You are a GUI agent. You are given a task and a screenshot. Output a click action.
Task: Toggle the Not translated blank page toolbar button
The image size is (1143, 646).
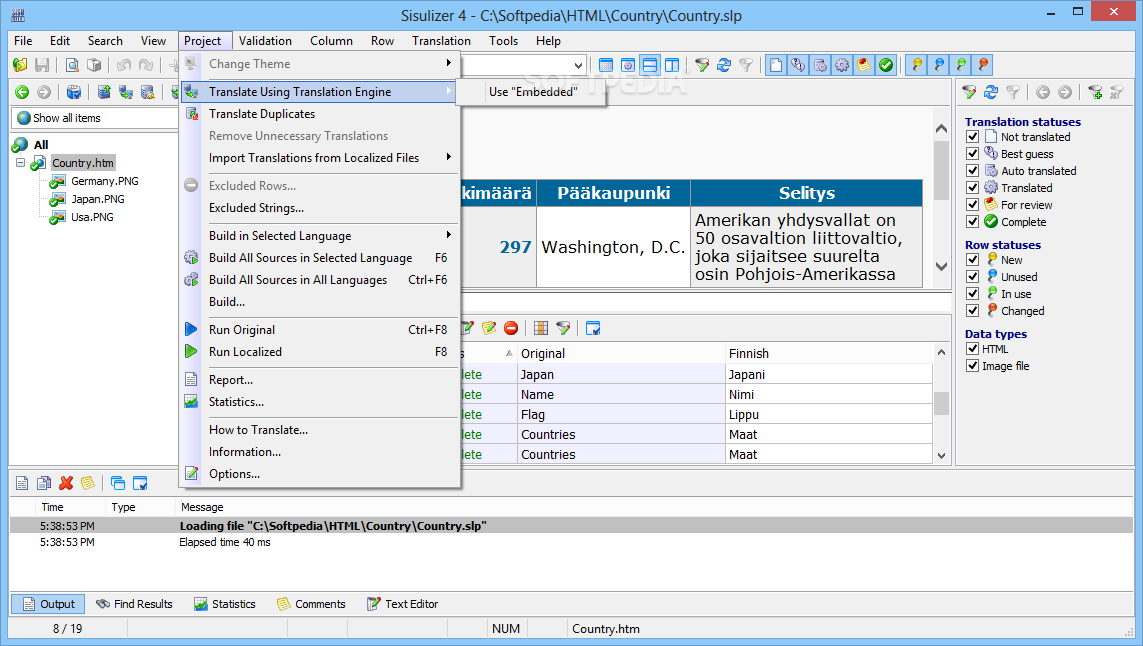tap(776, 65)
